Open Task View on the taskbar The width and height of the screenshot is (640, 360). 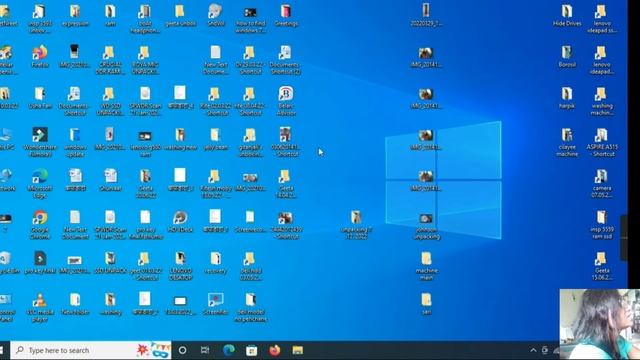205,350
